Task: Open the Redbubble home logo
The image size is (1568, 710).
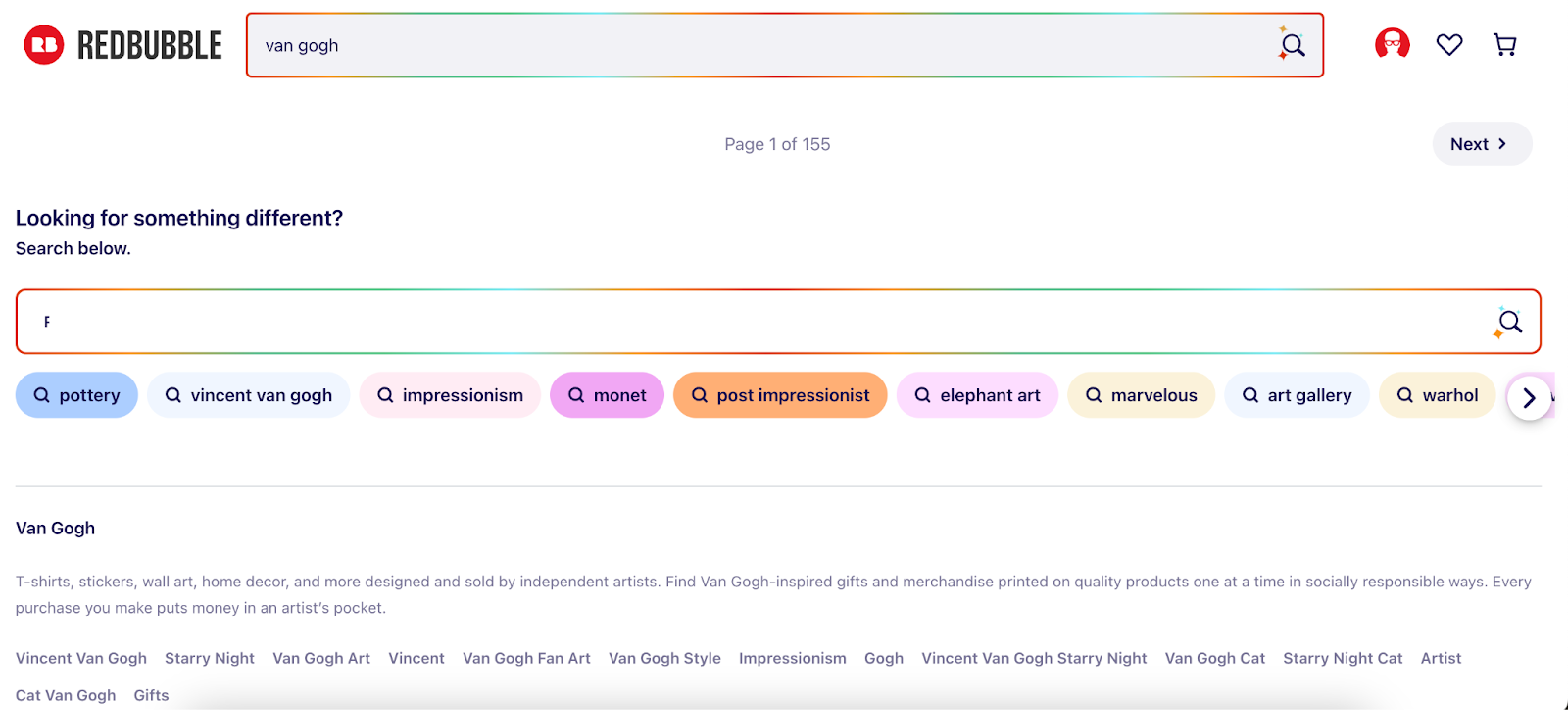Action: [123, 45]
